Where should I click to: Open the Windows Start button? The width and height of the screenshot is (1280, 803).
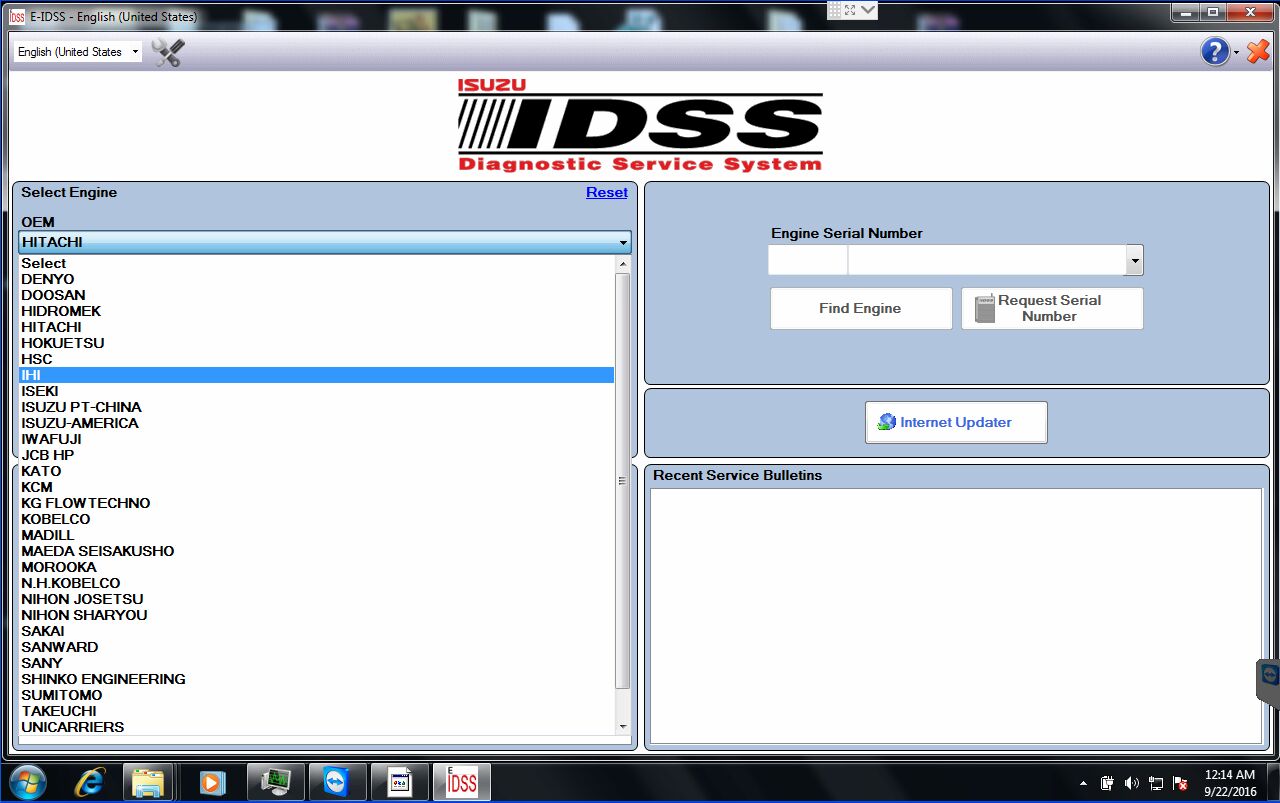27,782
